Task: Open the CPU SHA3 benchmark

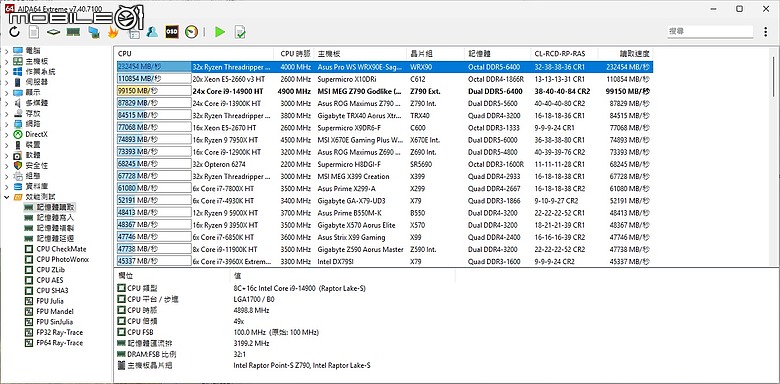Action: (x=52, y=291)
